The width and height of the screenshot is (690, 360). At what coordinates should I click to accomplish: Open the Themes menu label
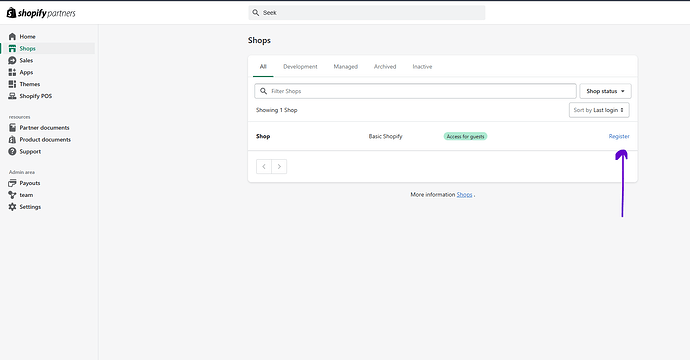click(x=29, y=84)
